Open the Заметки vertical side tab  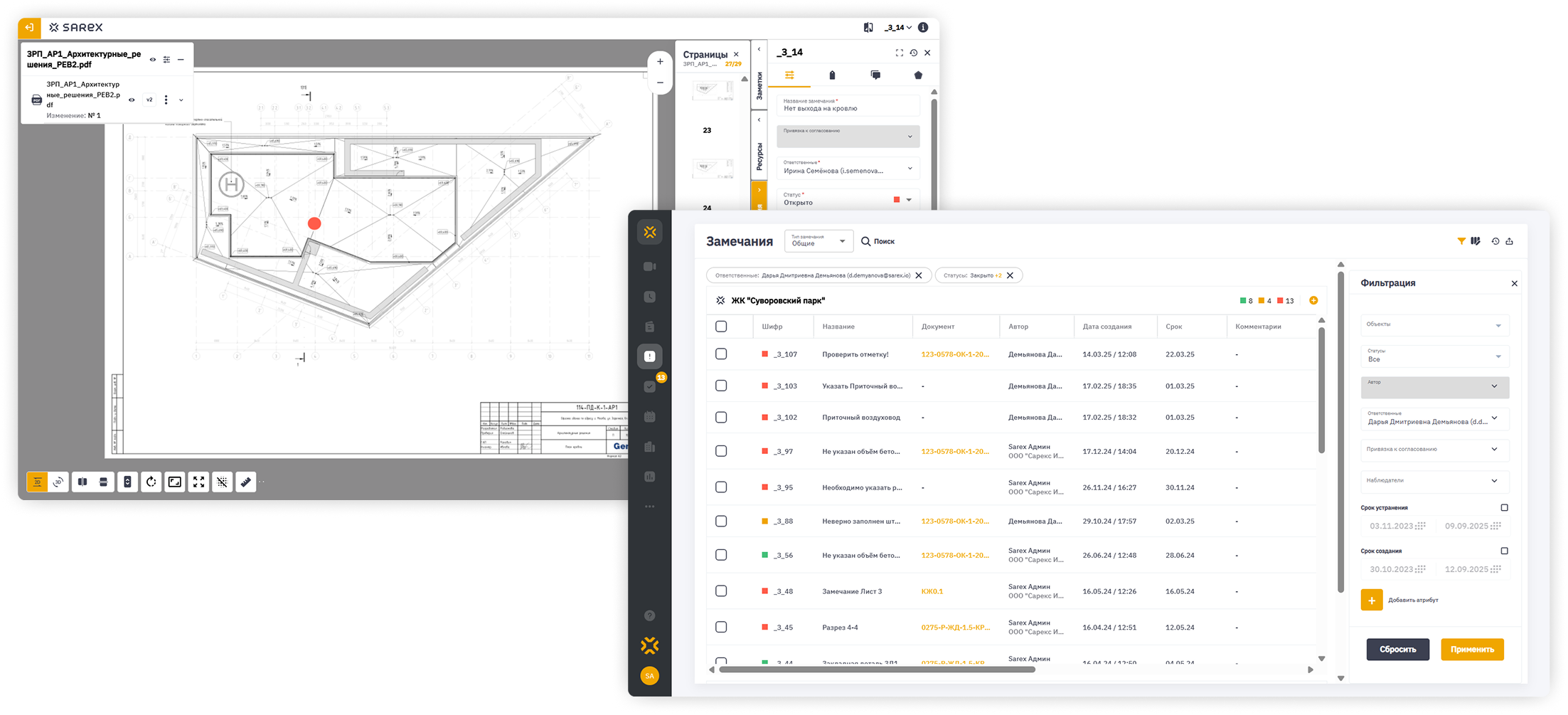pyautogui.click(x=759, y=85)
